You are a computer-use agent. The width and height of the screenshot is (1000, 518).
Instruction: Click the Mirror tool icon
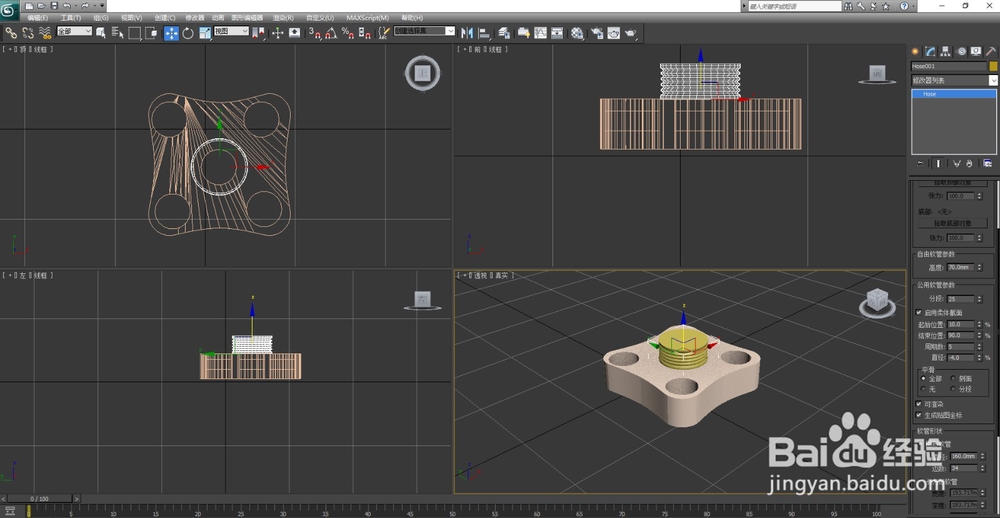pyautogui.click(x=467, y=33)
